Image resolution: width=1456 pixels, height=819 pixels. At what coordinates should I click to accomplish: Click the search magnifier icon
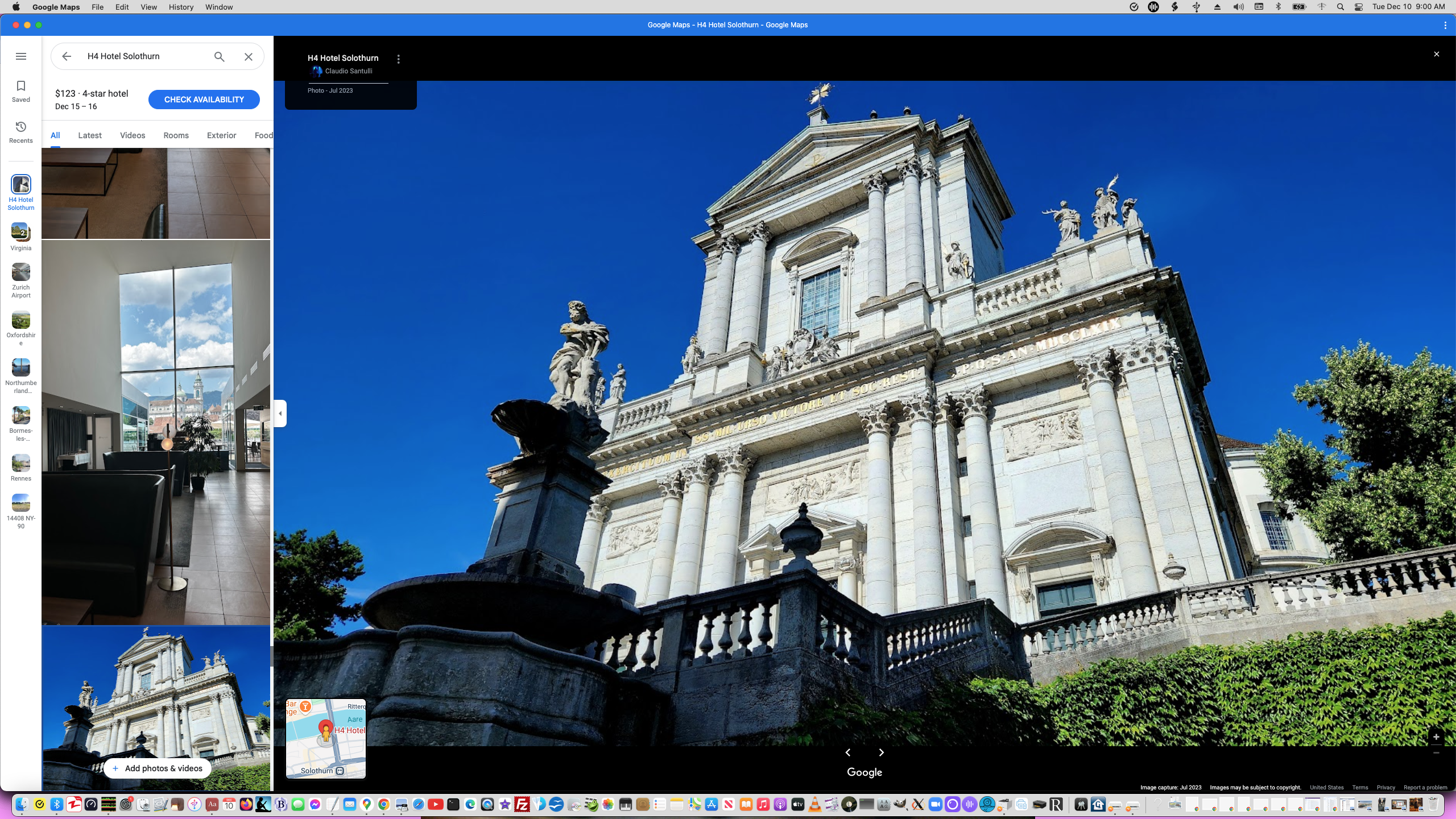pos(219,56)
